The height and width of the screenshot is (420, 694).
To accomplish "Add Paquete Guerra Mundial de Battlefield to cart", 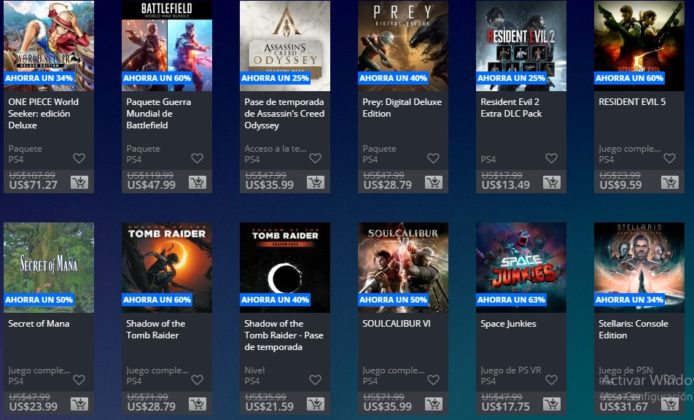I will [197, 182].
